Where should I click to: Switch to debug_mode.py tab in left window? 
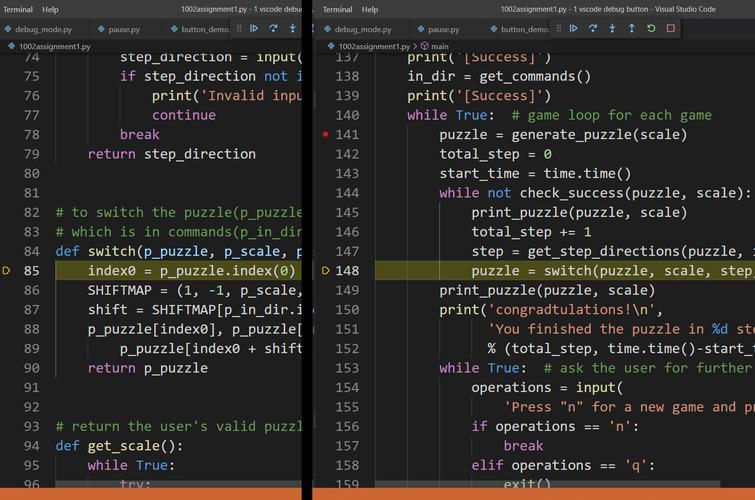tap(39, 29)
